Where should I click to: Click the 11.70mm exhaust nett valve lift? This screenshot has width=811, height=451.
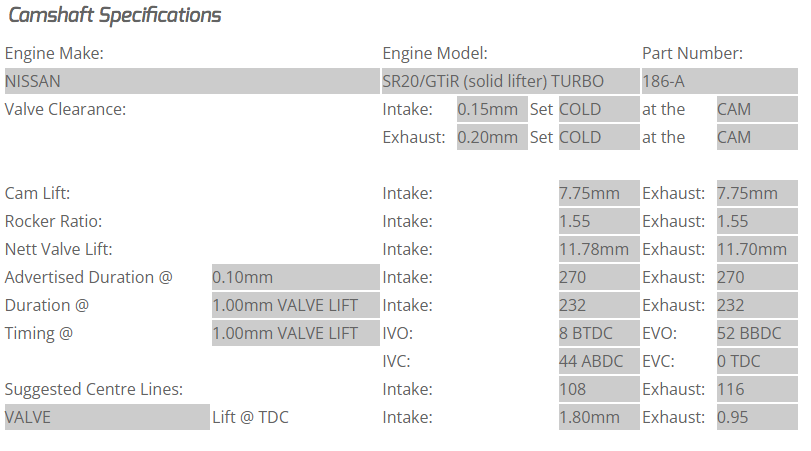pyautogui.click(x=749, y=249)
